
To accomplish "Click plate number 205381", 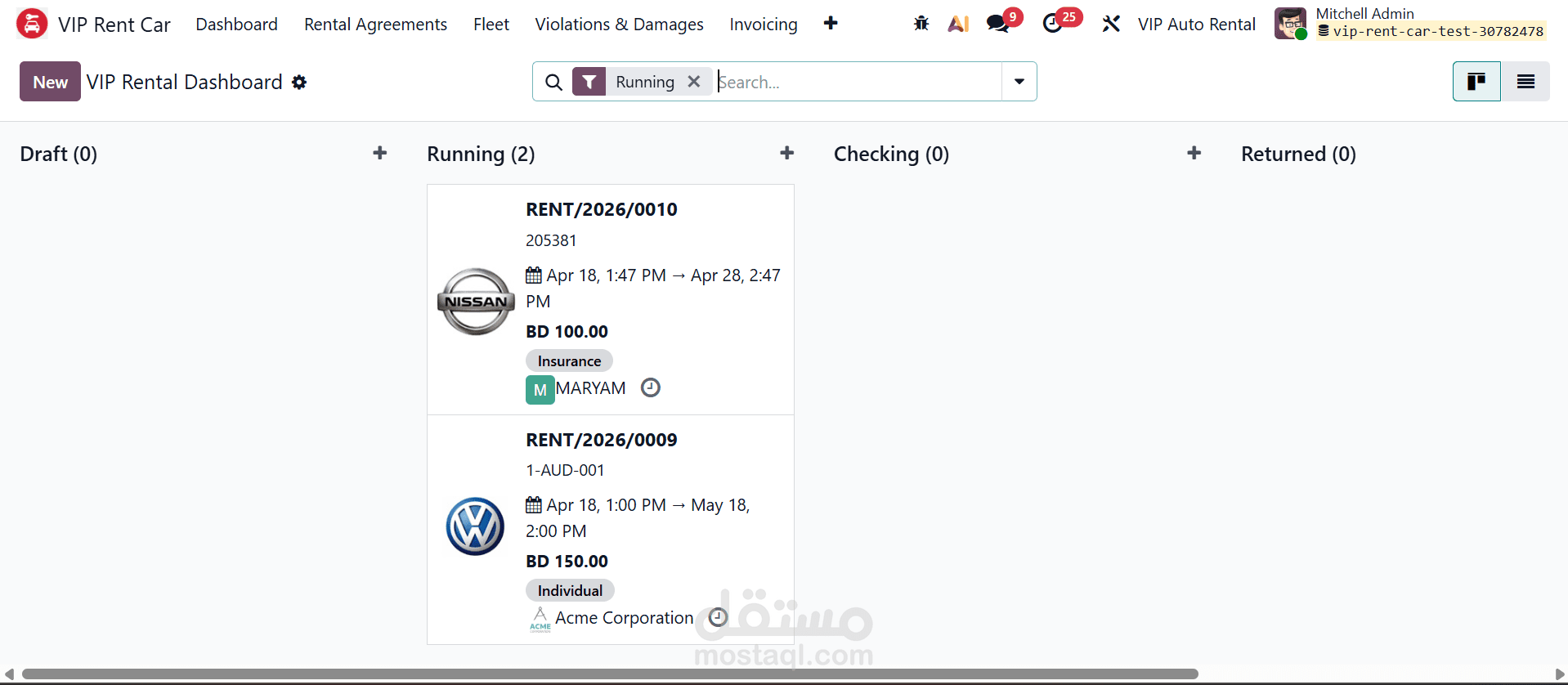I will point(551,240).
